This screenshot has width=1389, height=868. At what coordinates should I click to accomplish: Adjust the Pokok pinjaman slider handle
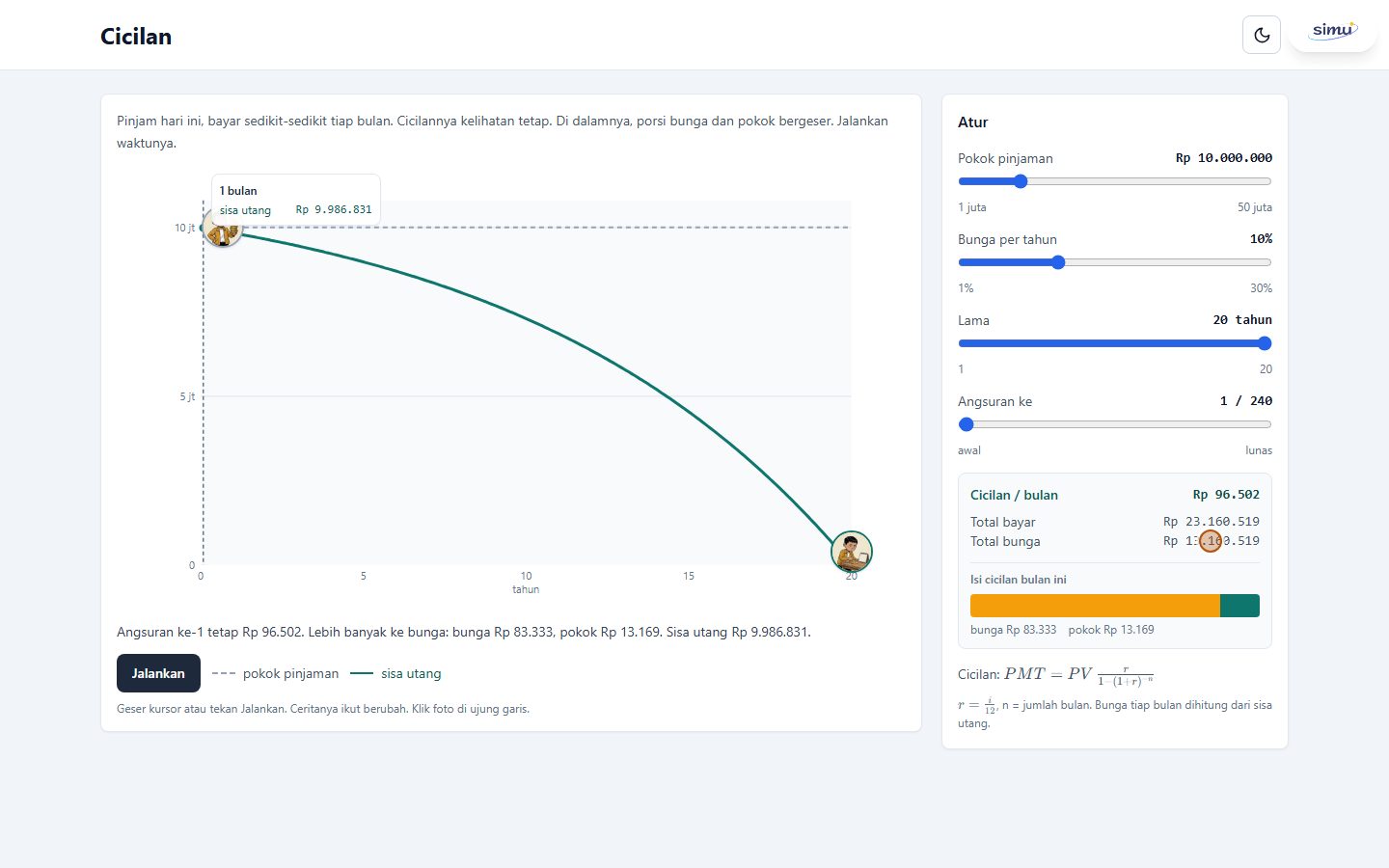(1021, 181)
